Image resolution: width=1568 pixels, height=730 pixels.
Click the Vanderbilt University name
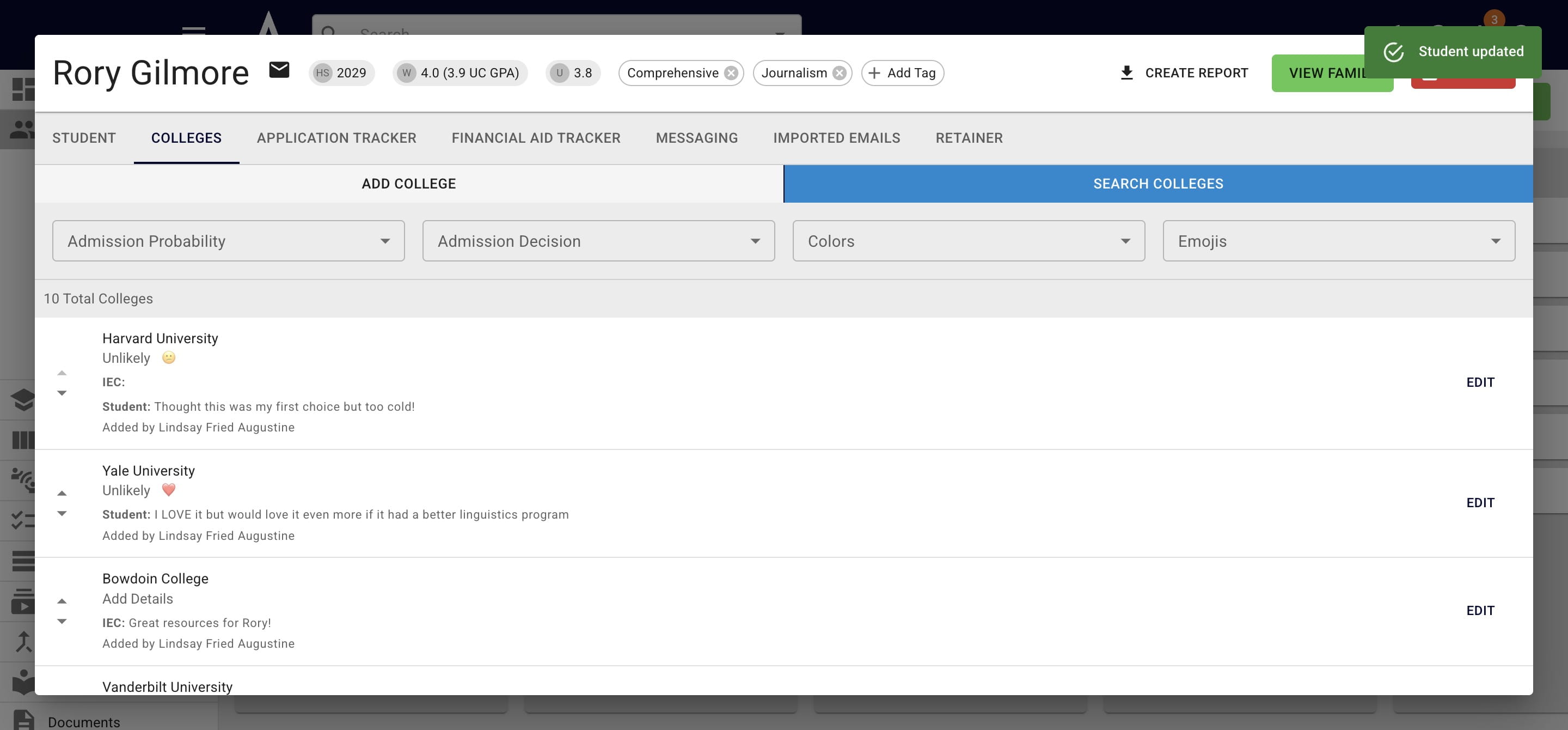(x=167, y=687)
